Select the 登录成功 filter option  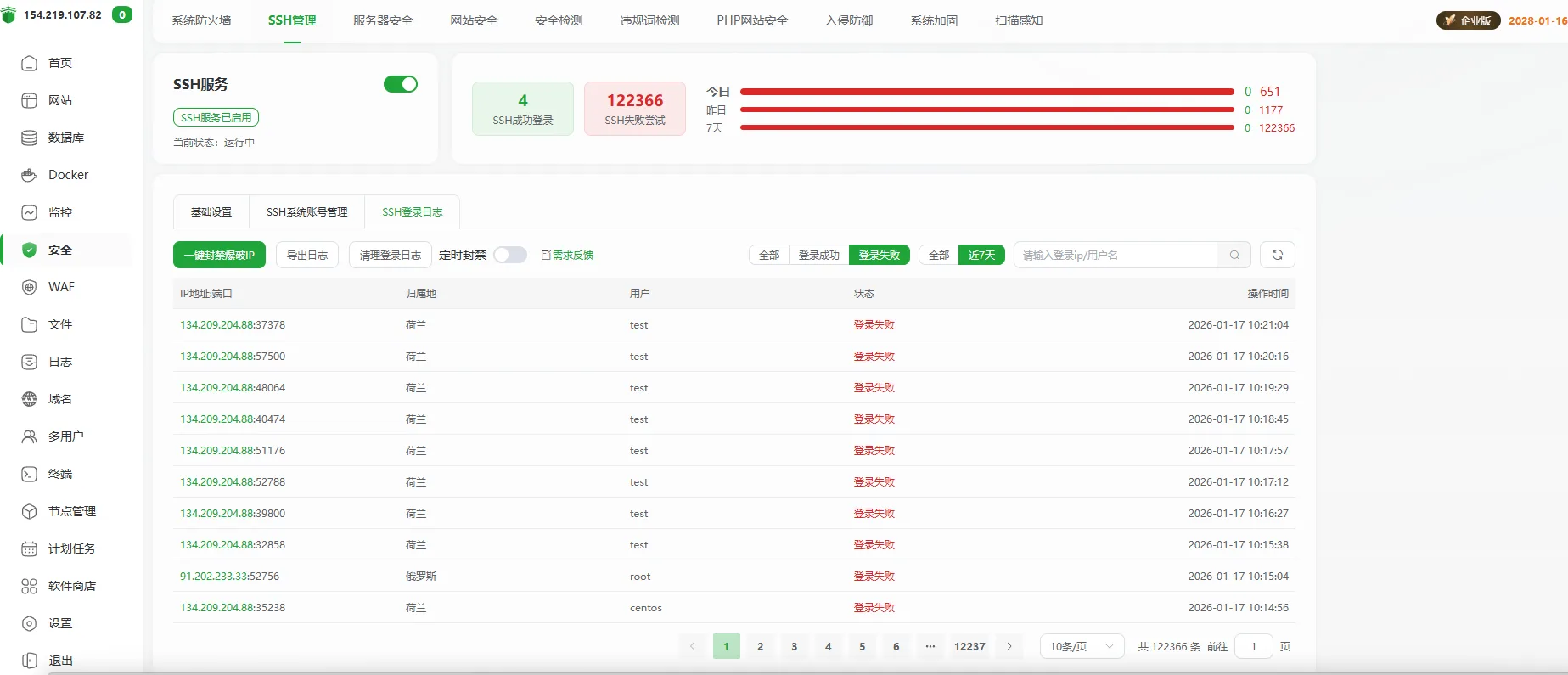coord(818,255)
